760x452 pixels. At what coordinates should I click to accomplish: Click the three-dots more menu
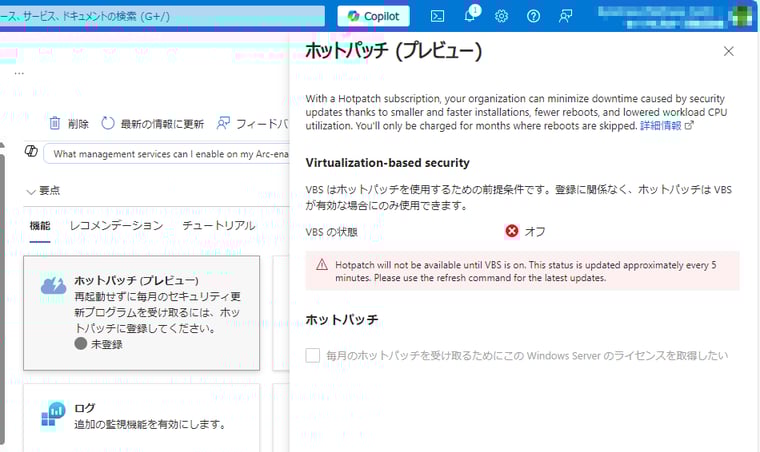click(19, 74)
